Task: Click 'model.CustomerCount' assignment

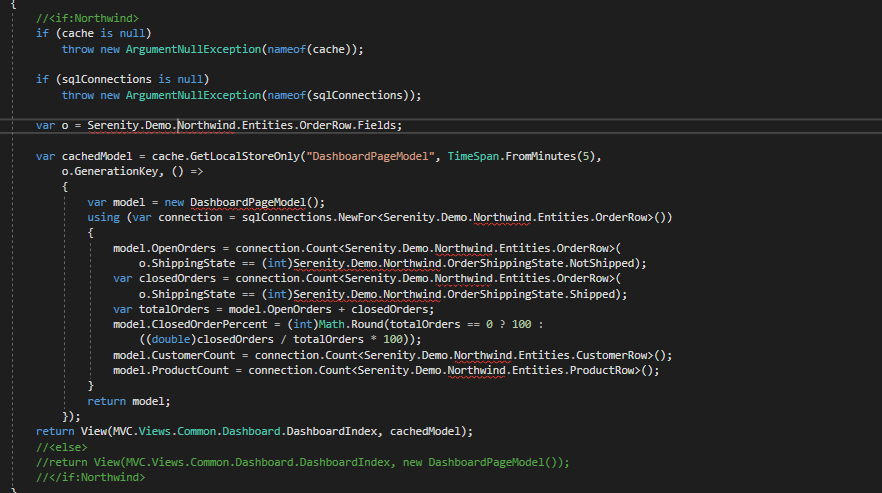Action: tap(174, 356)
